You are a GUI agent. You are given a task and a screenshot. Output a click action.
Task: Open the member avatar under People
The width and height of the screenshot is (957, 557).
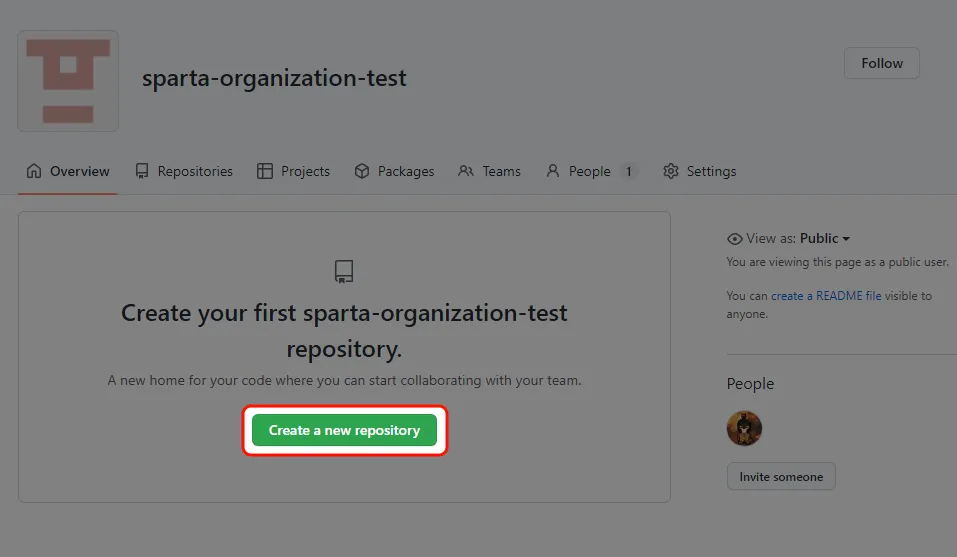744,428
